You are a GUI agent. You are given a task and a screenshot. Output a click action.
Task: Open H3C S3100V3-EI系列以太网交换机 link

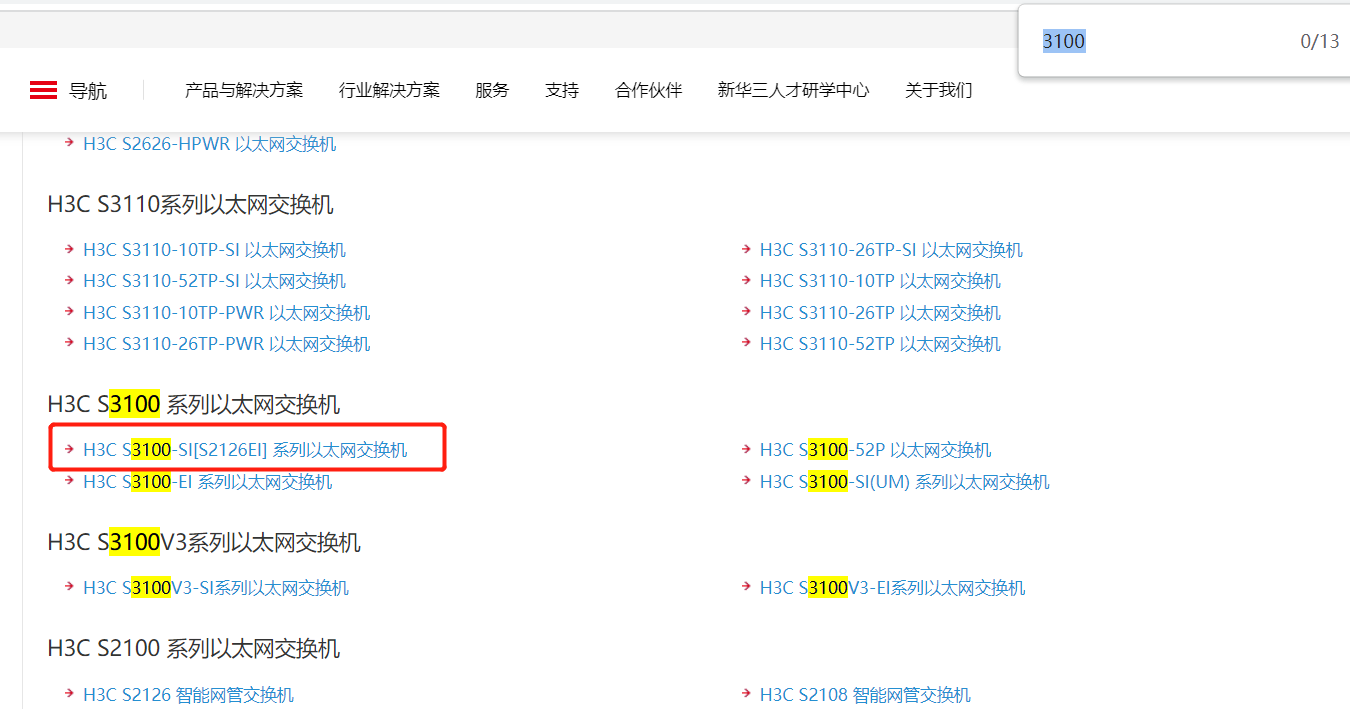click(893, 588)
